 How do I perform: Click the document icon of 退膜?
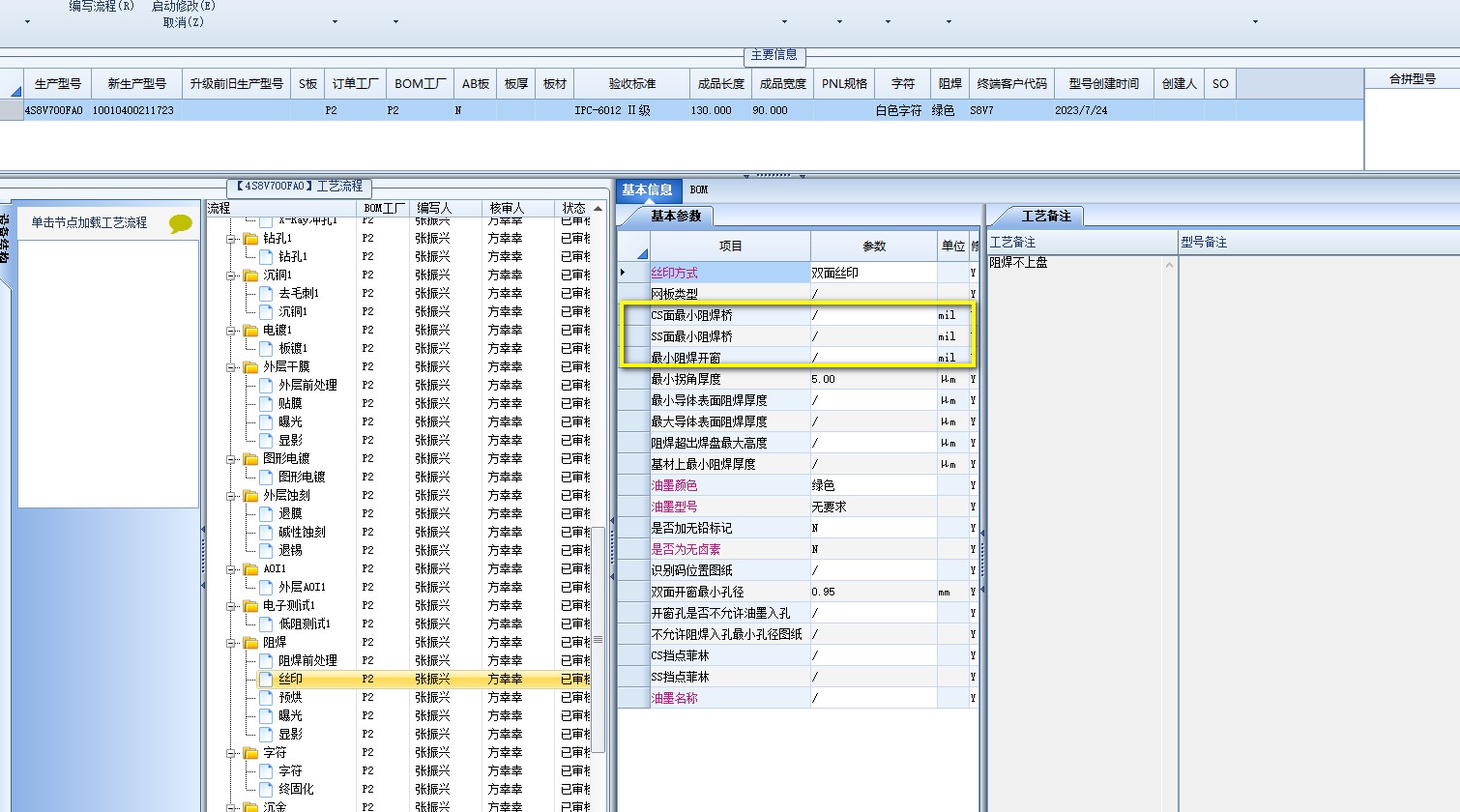(266, 513)
